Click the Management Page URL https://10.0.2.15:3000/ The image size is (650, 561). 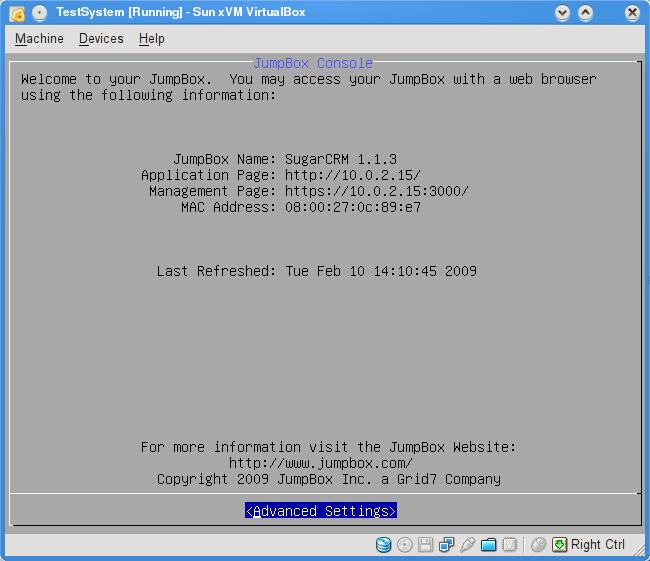click(x=377, y=191)
